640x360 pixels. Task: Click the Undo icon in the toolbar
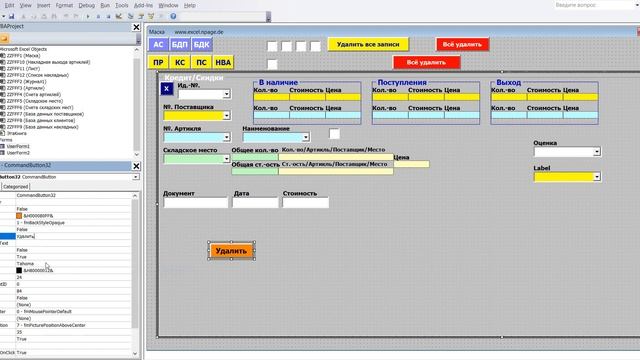click(66, 16)
